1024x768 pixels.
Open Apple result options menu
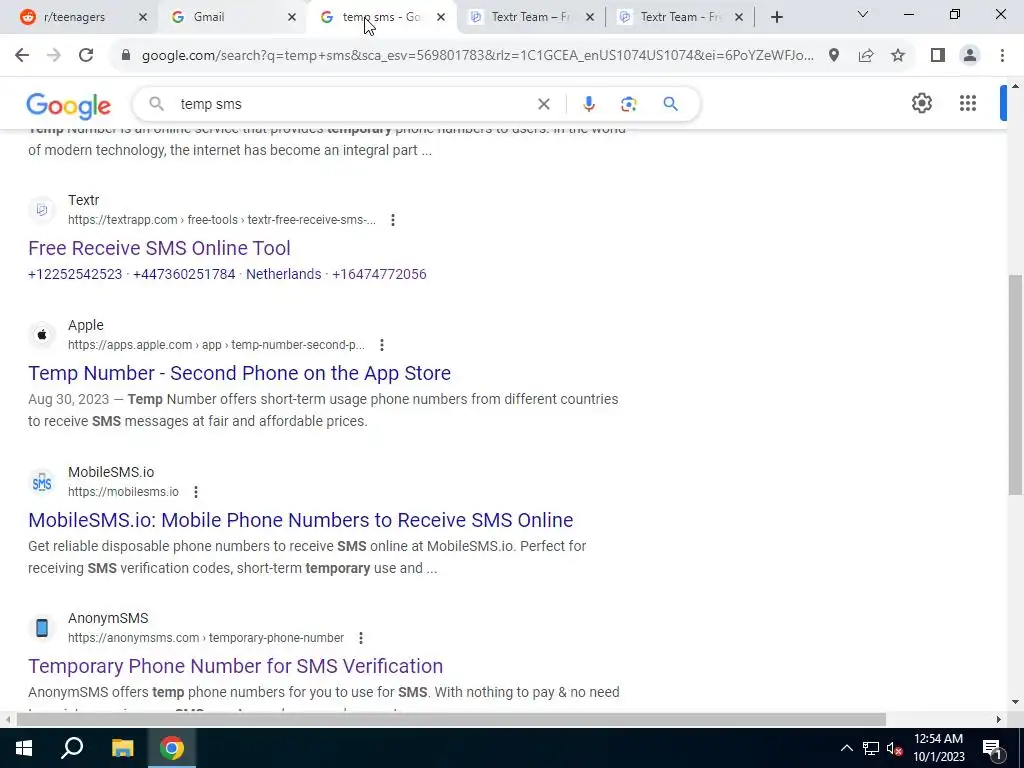click(381, 345)
